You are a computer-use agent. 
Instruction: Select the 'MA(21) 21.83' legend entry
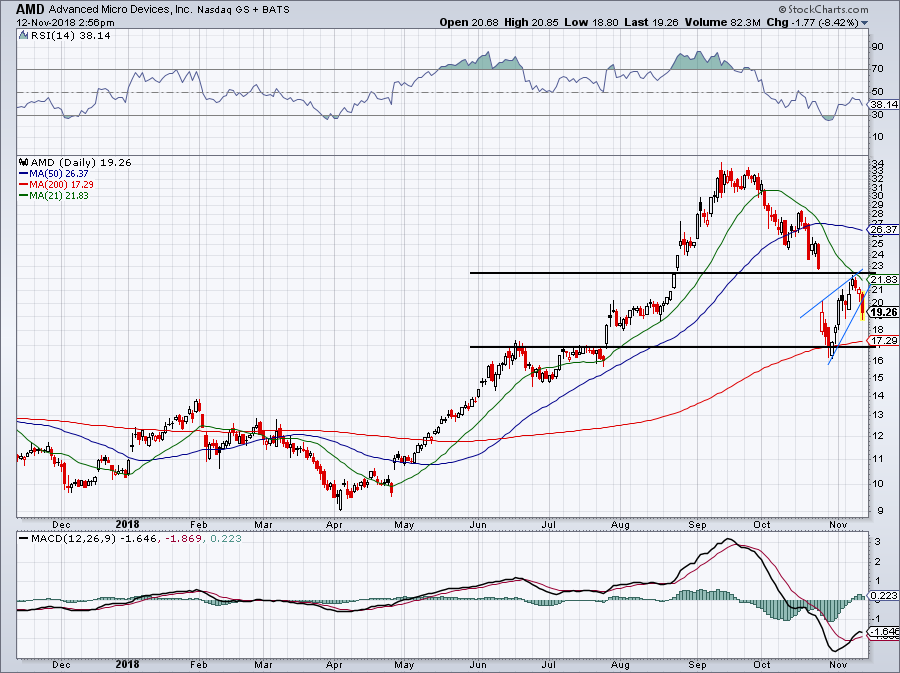pos(59,196)
